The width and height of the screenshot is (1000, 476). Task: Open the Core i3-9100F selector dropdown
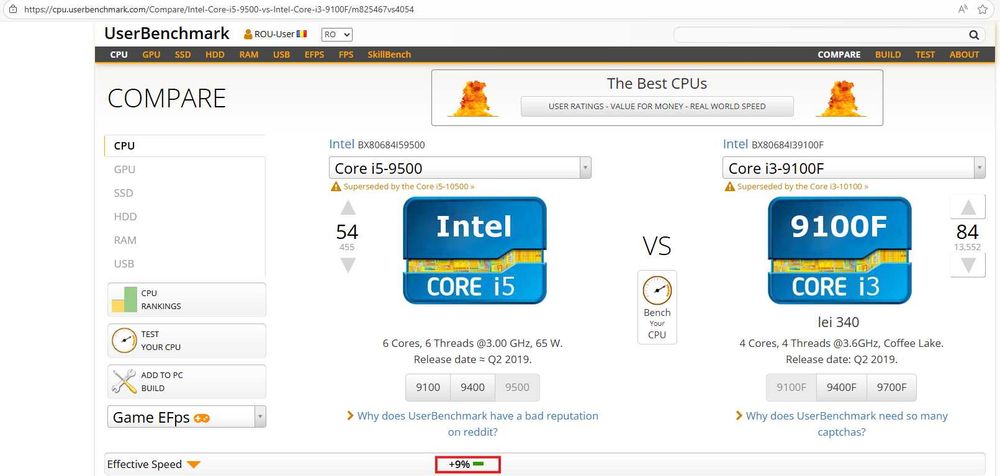click(x=854, y=168)
